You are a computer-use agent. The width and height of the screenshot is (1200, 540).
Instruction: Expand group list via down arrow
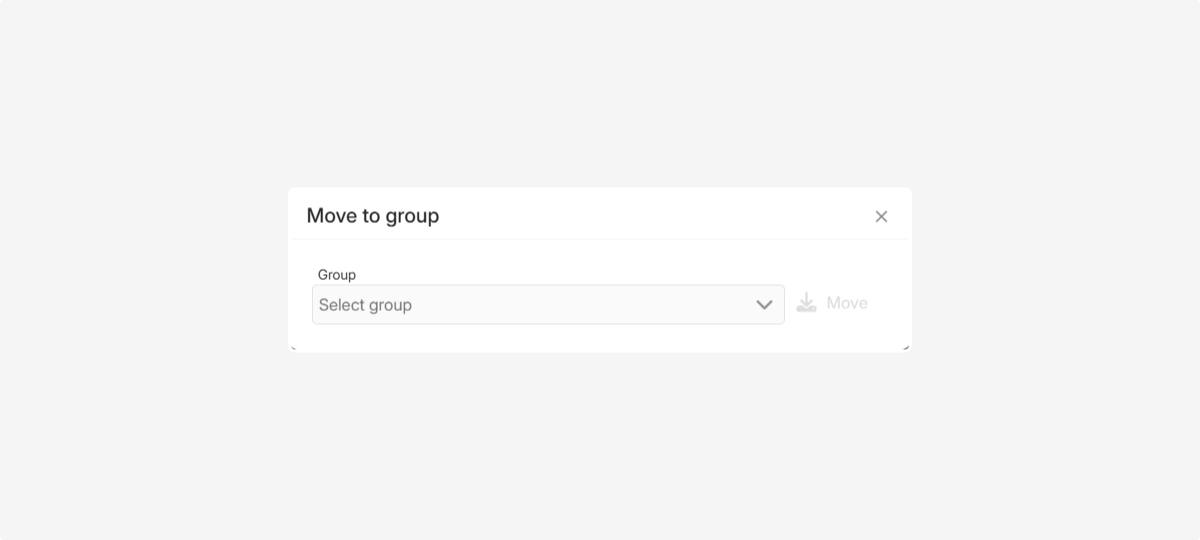click(764, 305)
